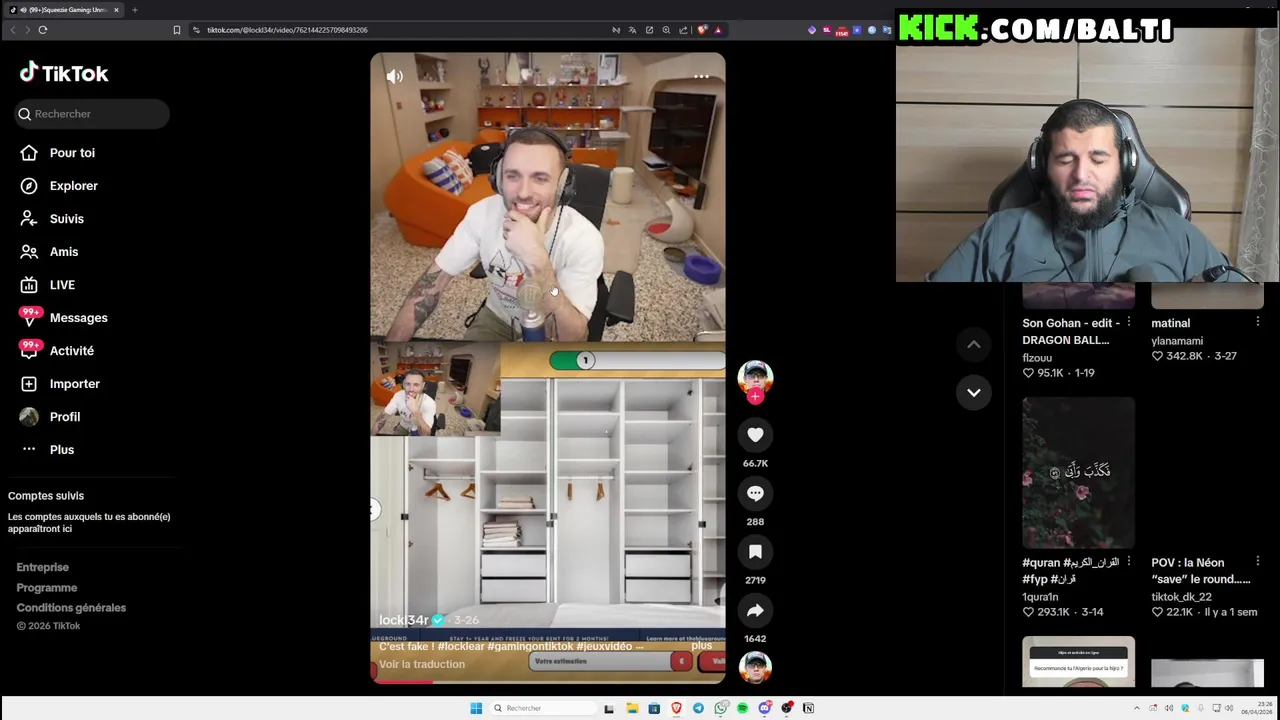Open Discord from taskbar

click(x=764, y=708)
